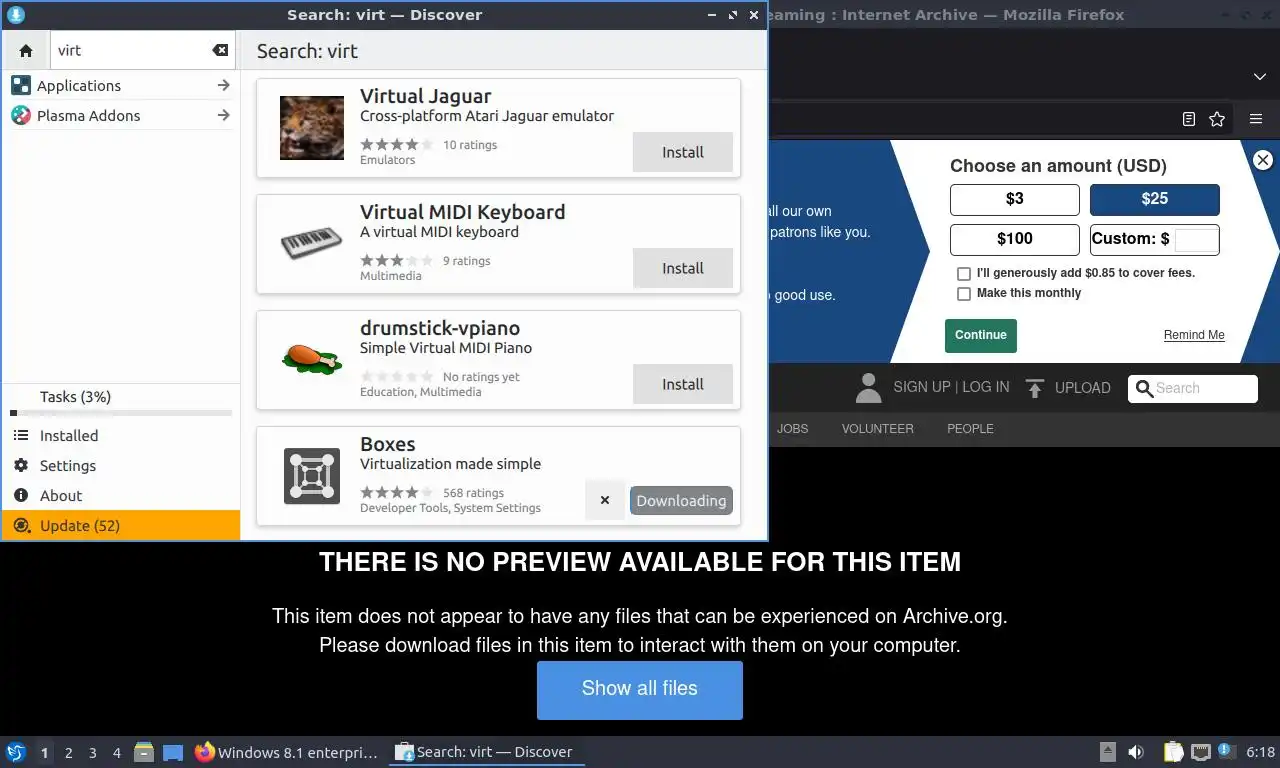Open the clipboard tray icon
Image resolution: width=1280 pixels, height=768 pixels.
tap(1174, 752)
